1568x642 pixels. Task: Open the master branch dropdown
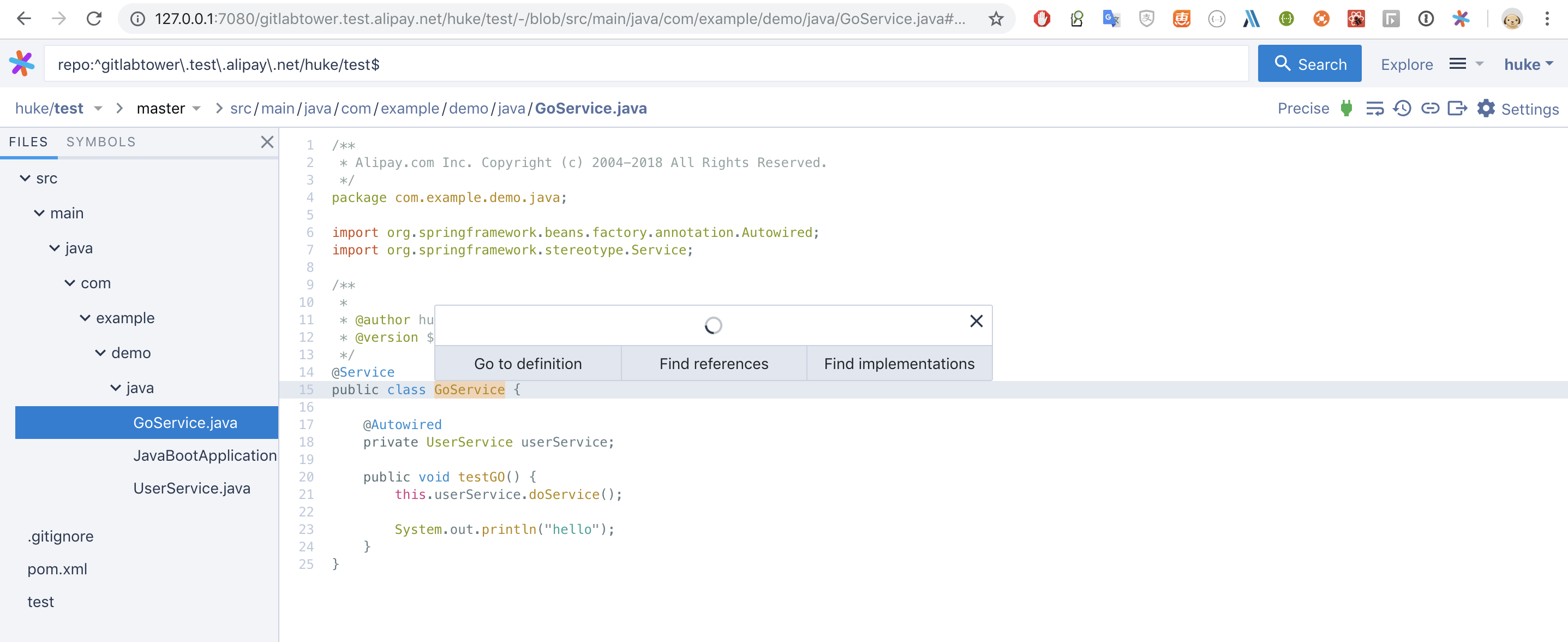pyautogui.click(x=169, y=108)
